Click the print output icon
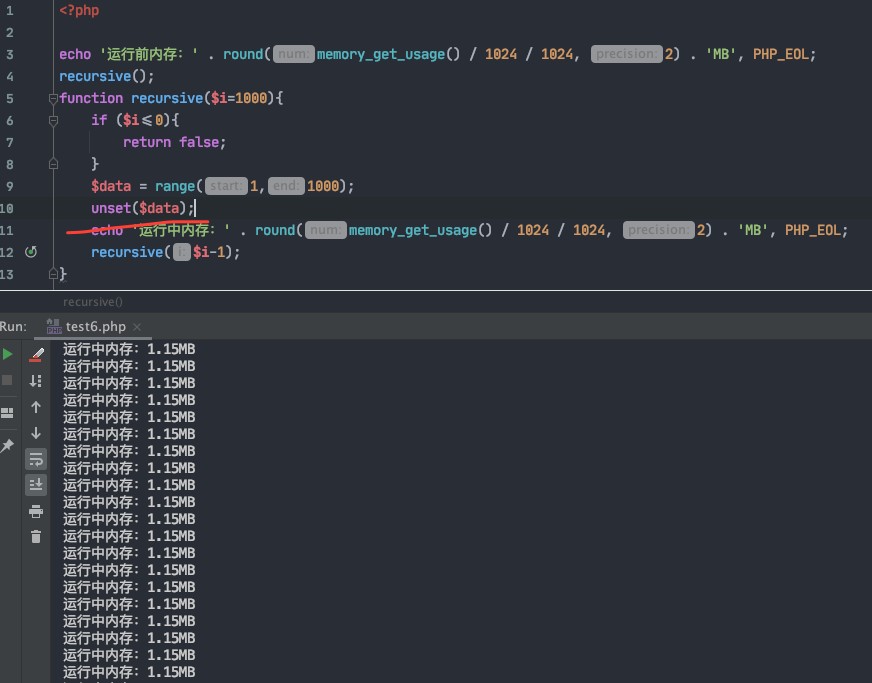The height and width of the screenshot is (683, 872). coord(36,512)
